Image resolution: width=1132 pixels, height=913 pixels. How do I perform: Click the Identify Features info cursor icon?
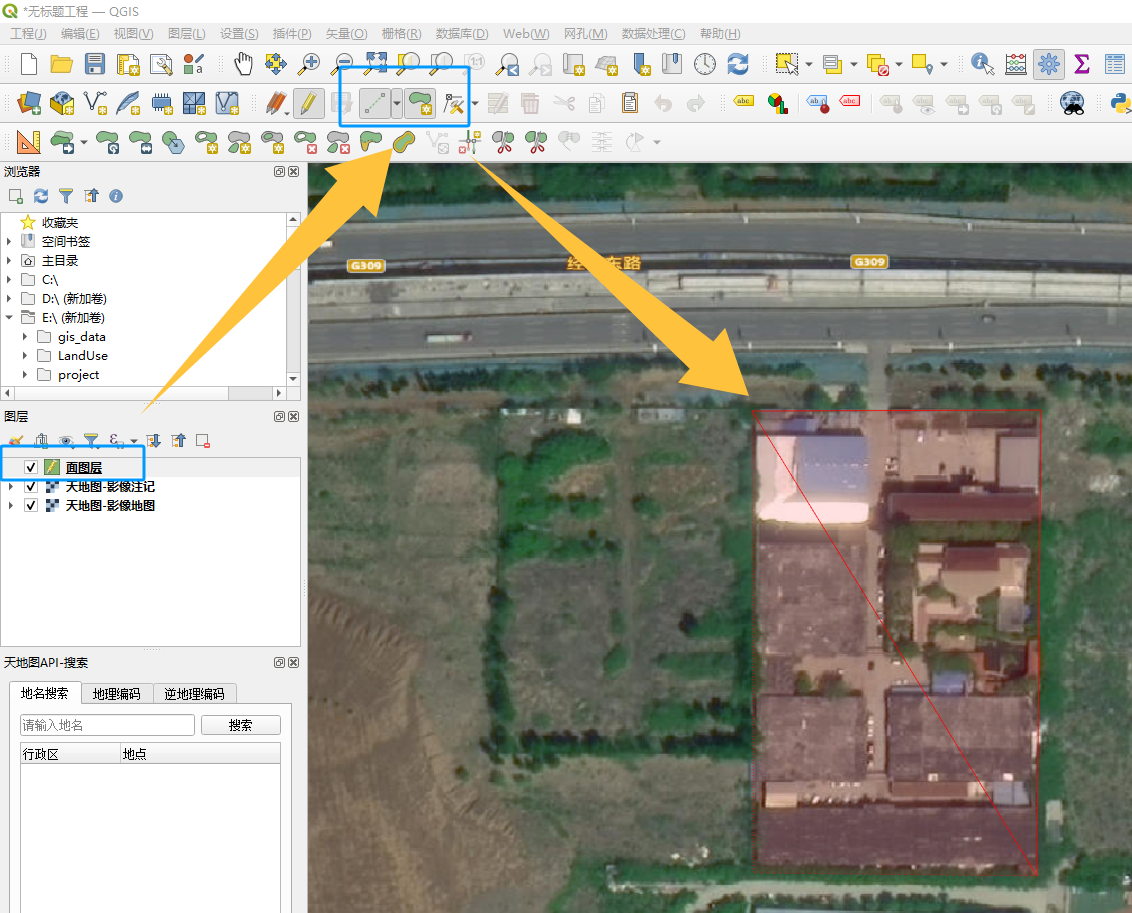click(x=983, y=64)
